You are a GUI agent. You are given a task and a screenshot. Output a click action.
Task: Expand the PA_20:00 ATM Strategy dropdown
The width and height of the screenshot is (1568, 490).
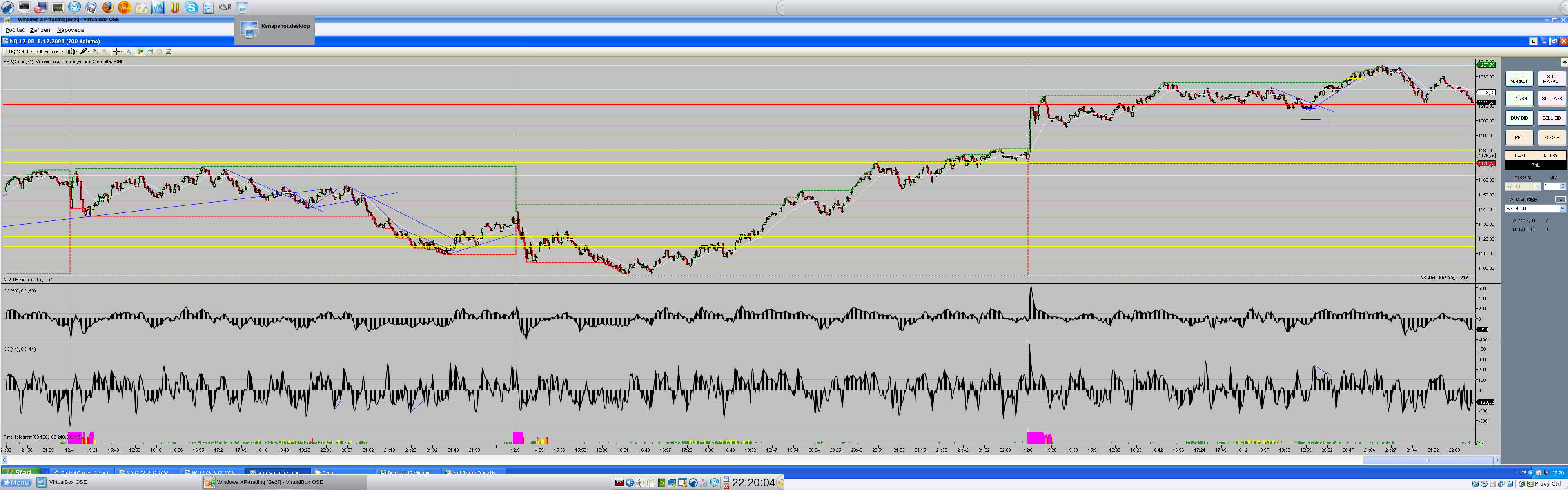click(x=1562, y=208)
